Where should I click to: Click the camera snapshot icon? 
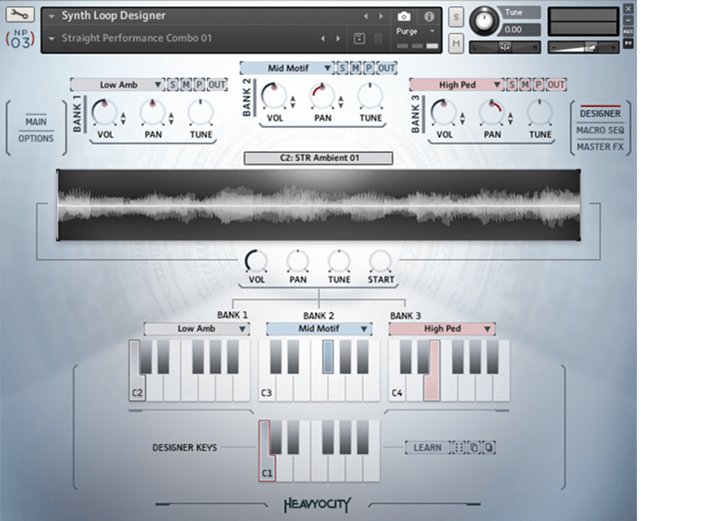click(x=404, y=17)
